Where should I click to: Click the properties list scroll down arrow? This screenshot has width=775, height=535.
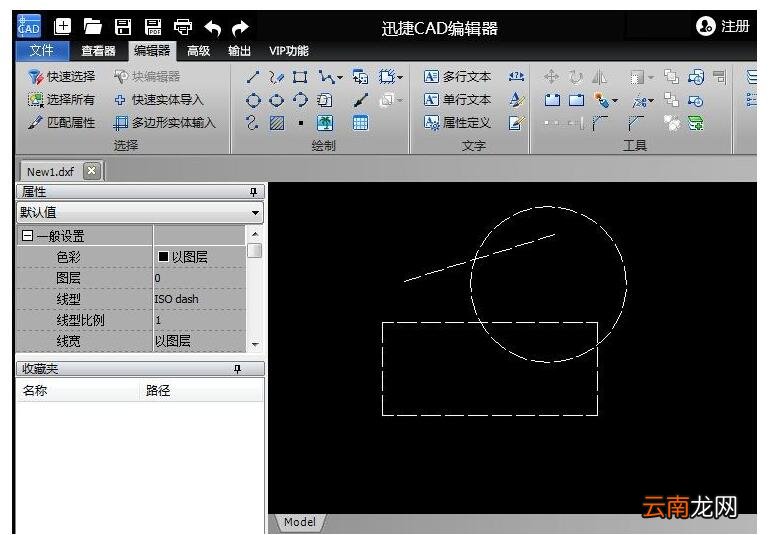(x=255, y=344)
